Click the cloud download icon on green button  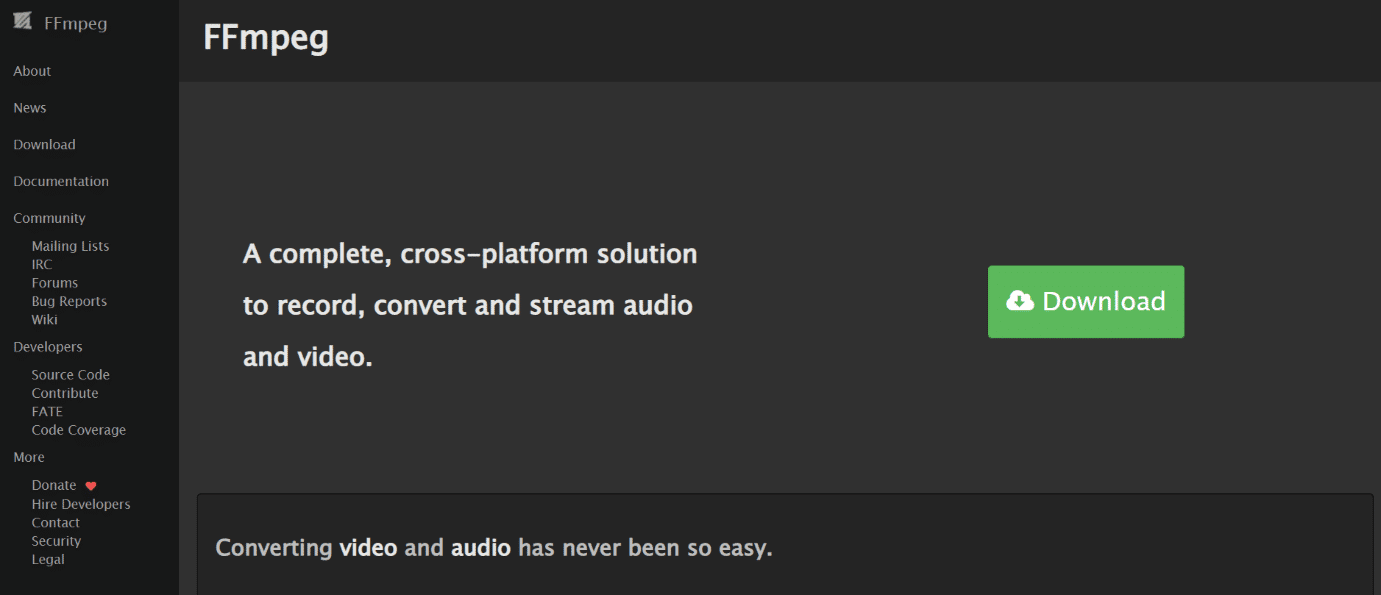coord(1020,301)
